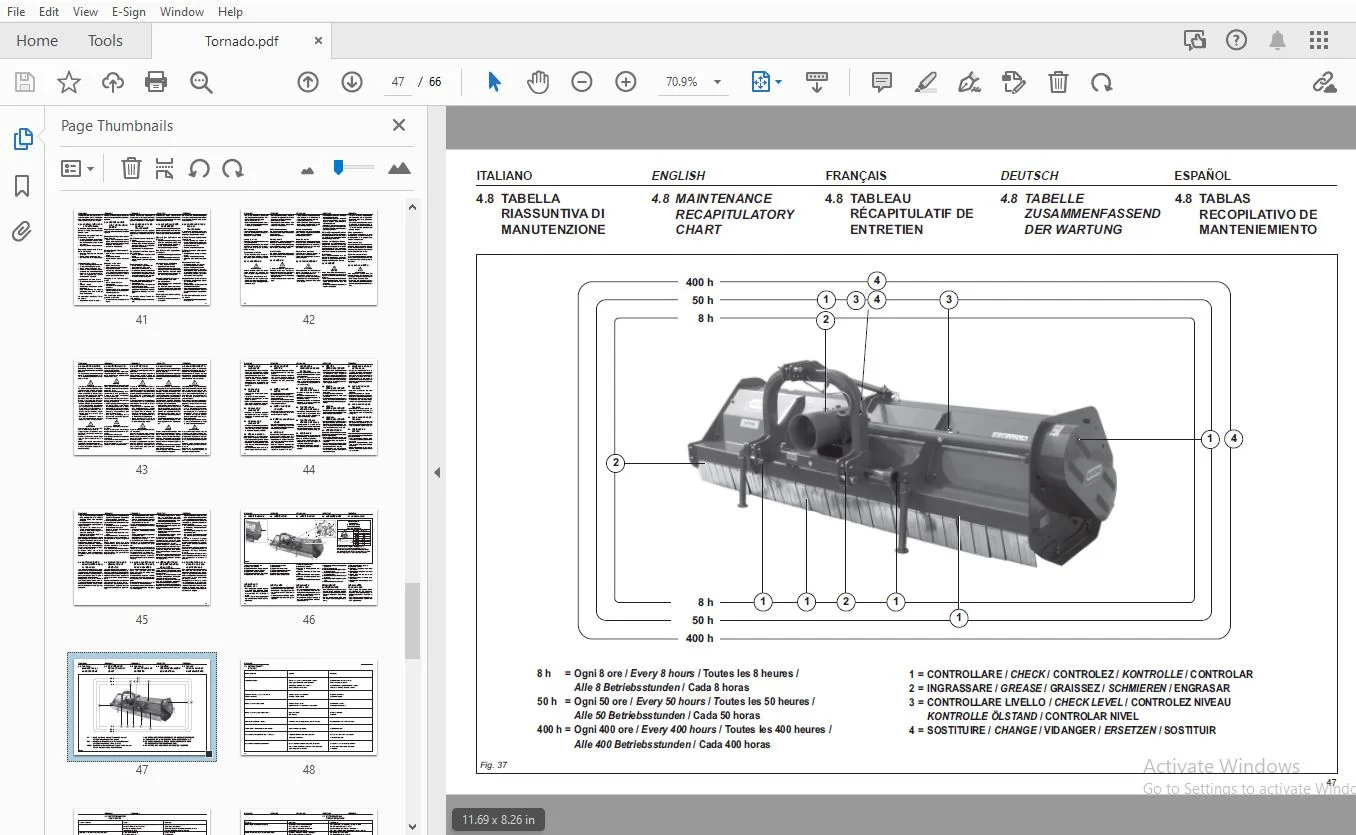Add a sticky note comment
Image resolution: width=1356 pixels, height=835 pixels.
click(881, 82)
